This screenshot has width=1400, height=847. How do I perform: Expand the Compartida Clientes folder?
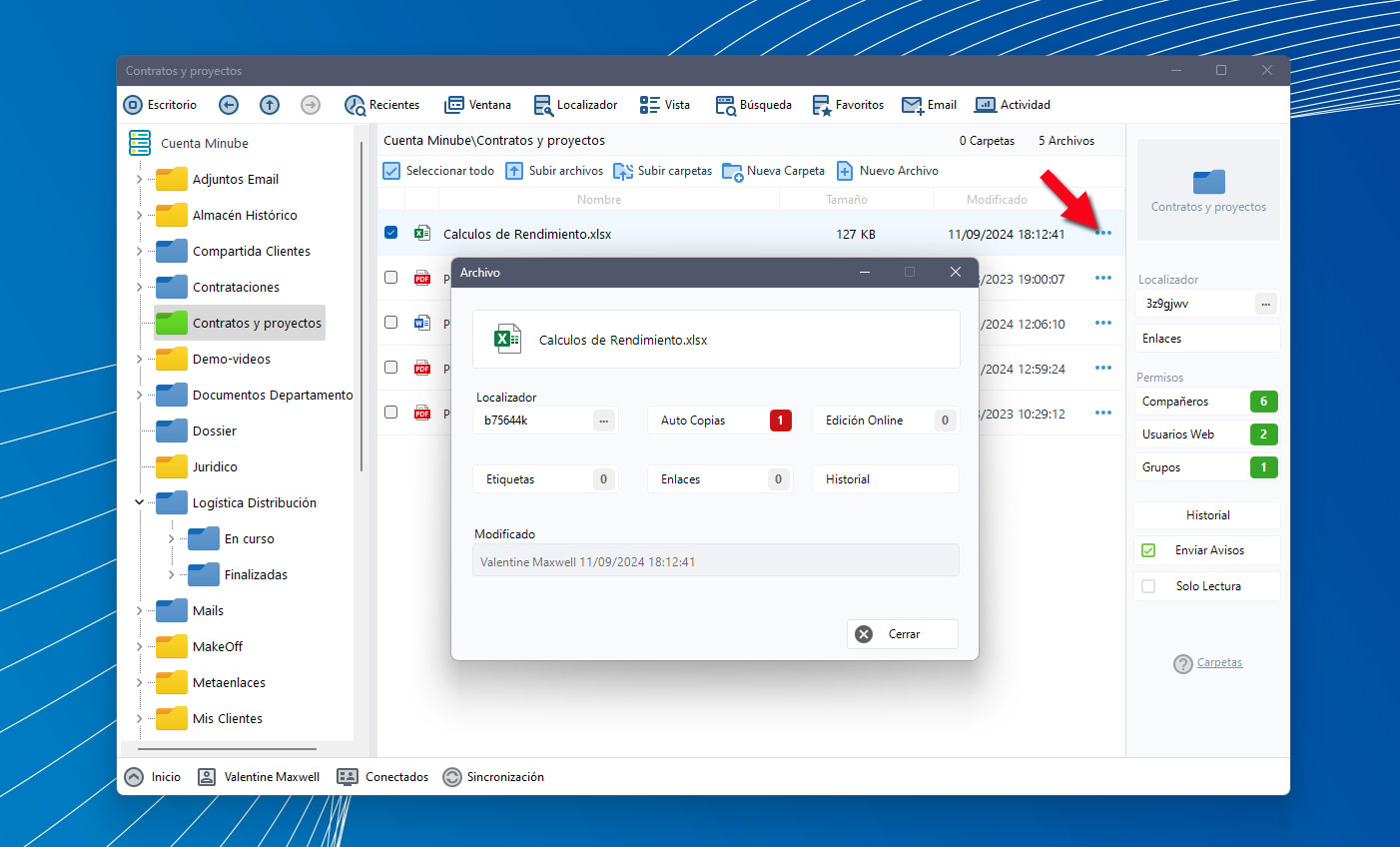coord(139,252)
